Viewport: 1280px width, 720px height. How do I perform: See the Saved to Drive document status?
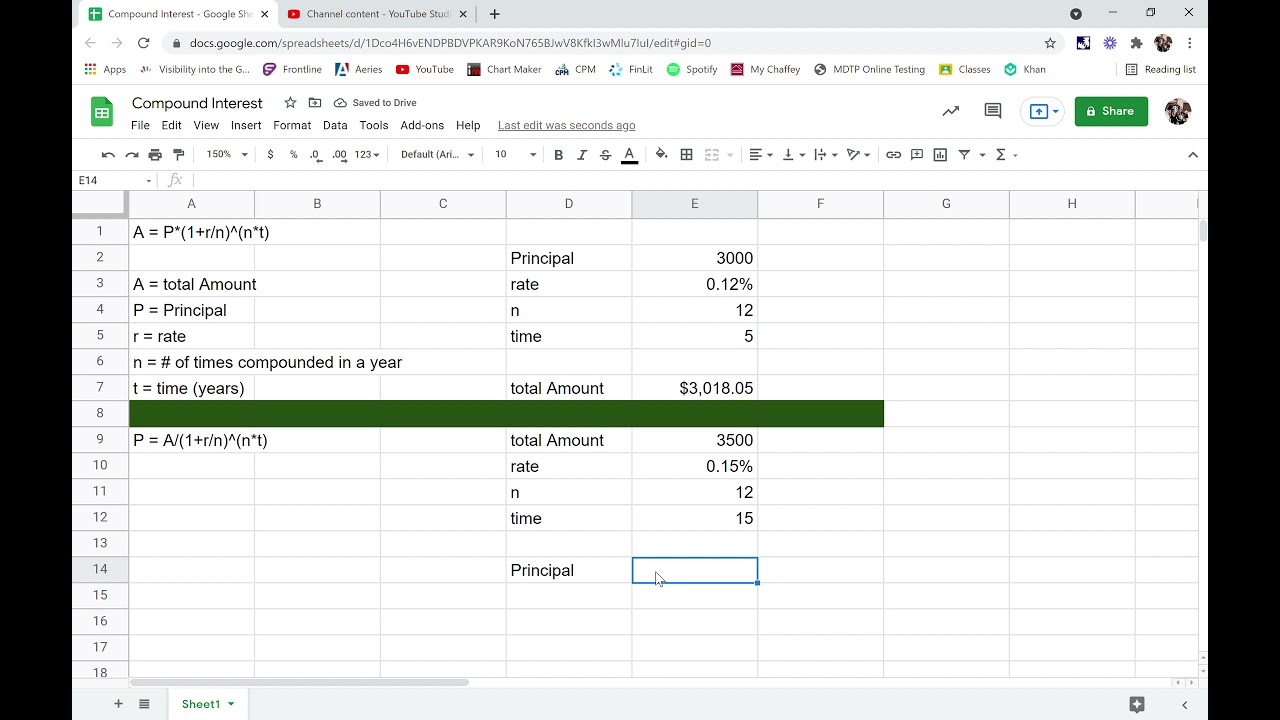point(375,103)
